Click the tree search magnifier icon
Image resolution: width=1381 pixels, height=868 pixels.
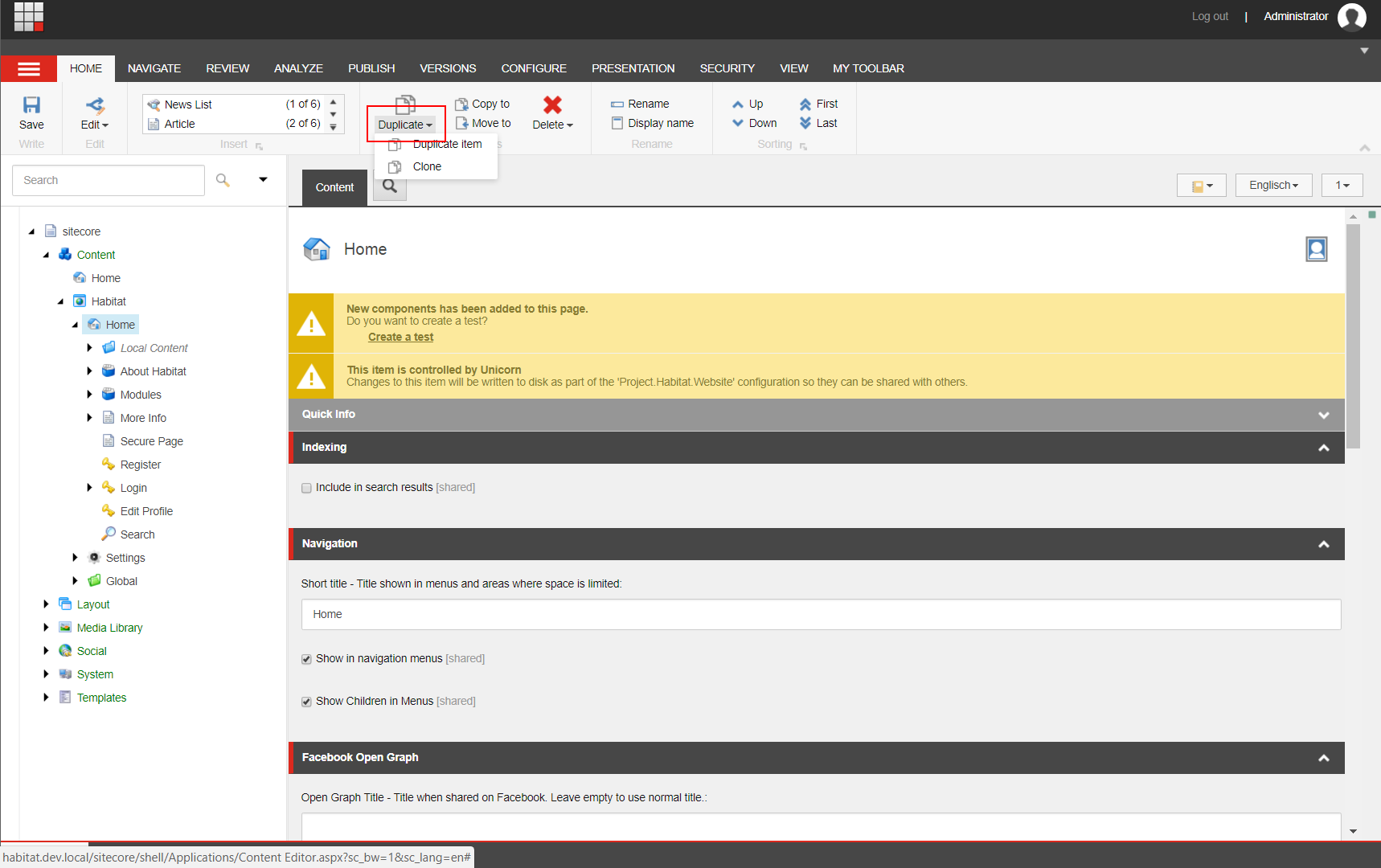[223, 180]
